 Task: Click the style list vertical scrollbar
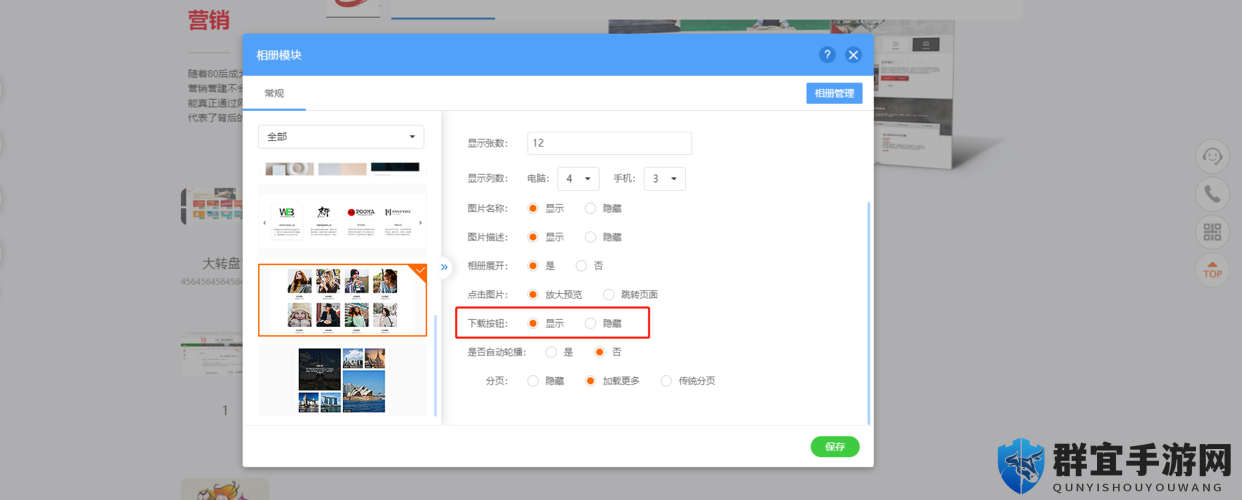point(435,365)
